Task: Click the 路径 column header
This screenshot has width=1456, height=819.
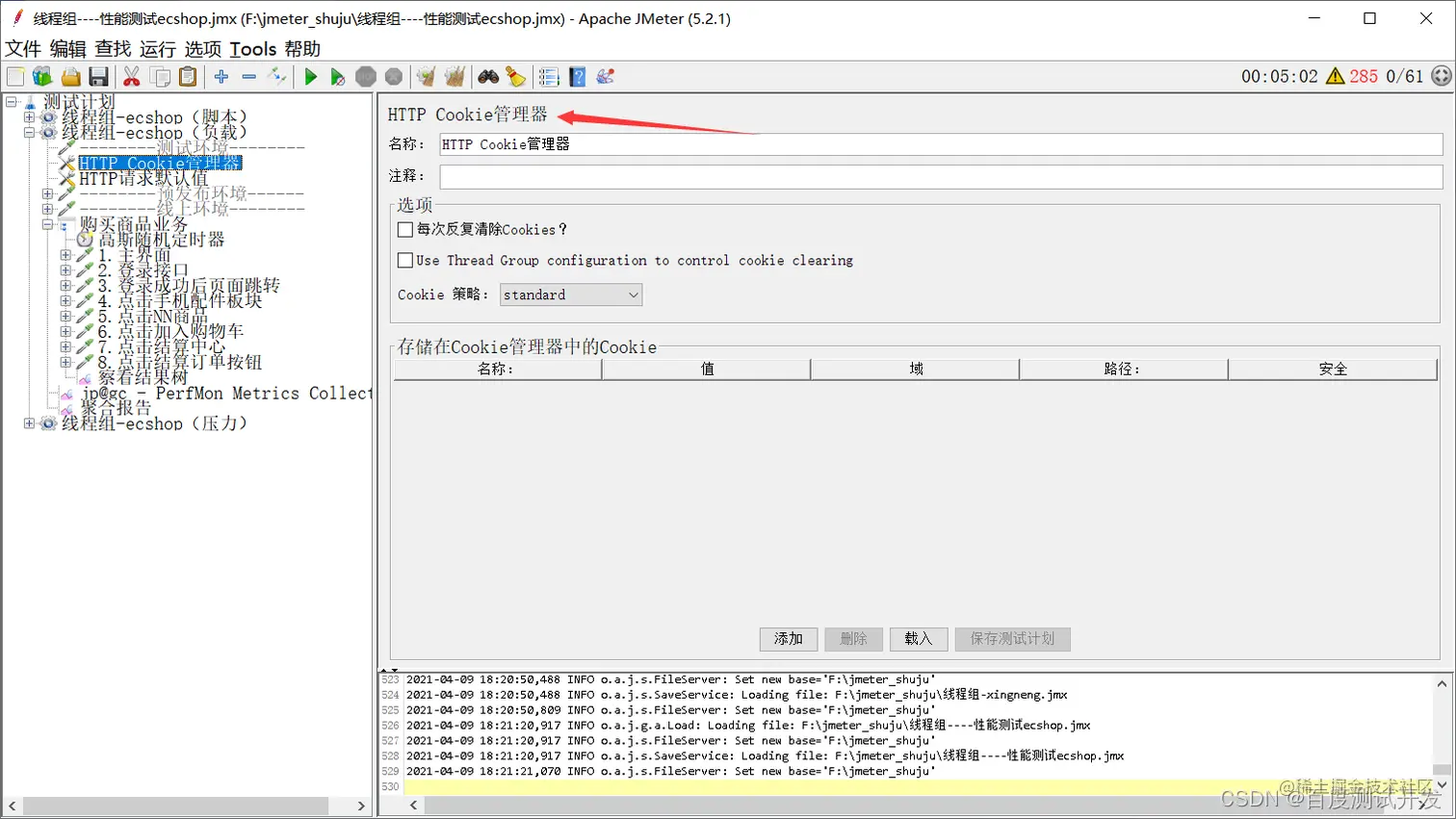Action: pyautogui.click(x=1123, y=370)
